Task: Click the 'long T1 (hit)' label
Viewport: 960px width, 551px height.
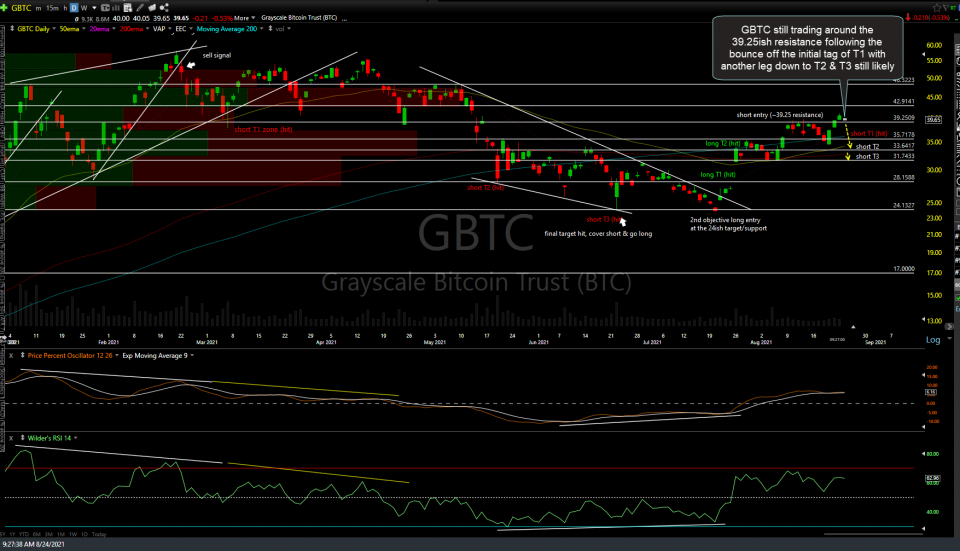Action: [718, 174]
